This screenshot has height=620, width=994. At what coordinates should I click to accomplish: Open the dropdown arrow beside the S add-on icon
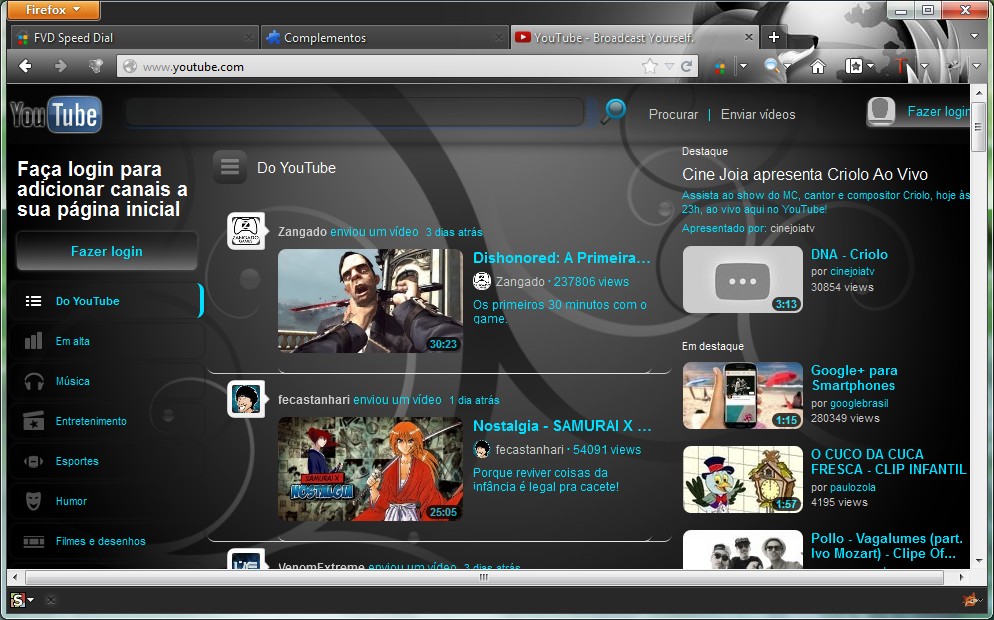pos(30,600)
